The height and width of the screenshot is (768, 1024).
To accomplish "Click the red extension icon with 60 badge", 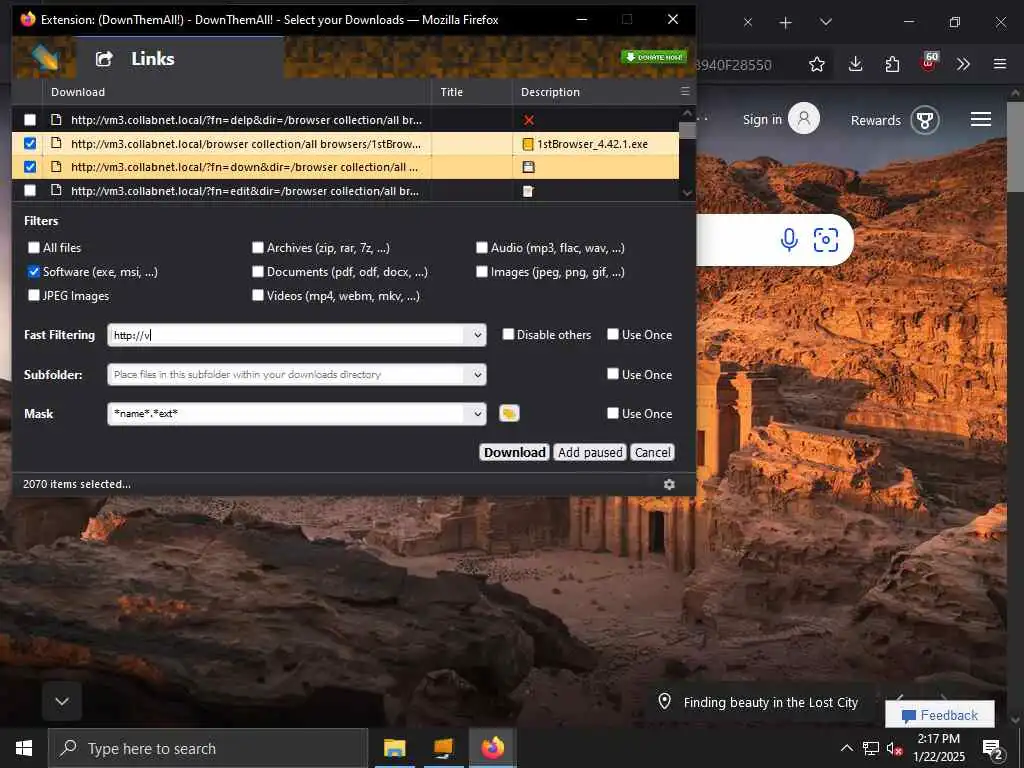I will pyautogui.click(x=929, y=62).
